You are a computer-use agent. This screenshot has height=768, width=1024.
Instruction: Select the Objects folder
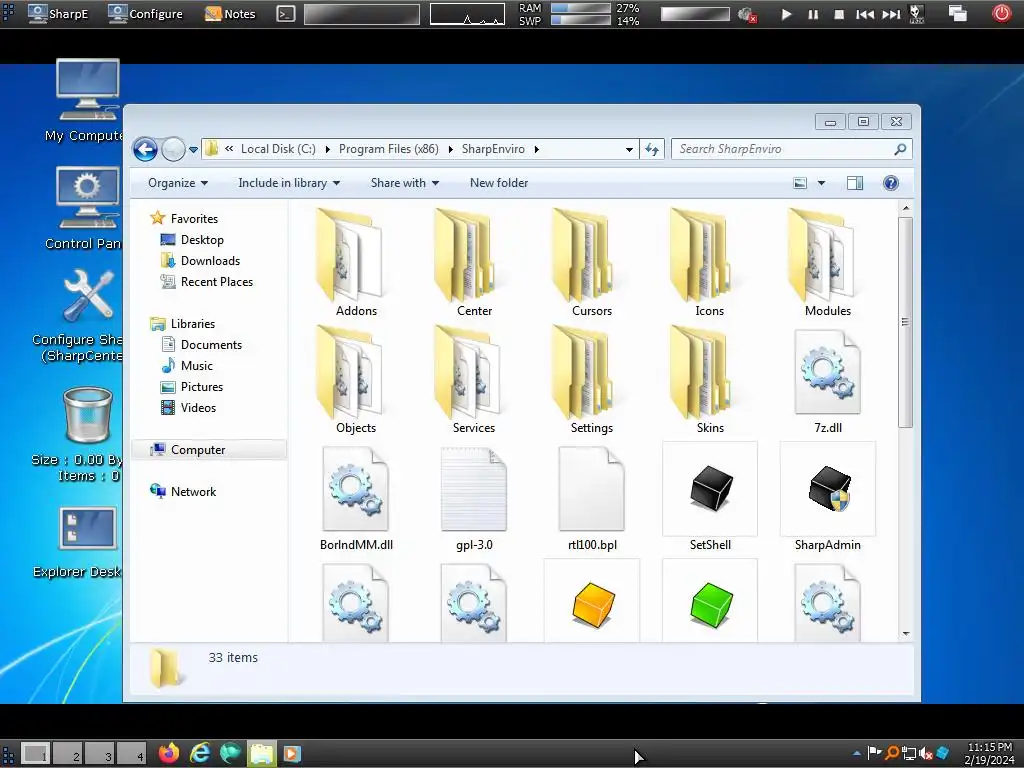click(x=356, y=380)
